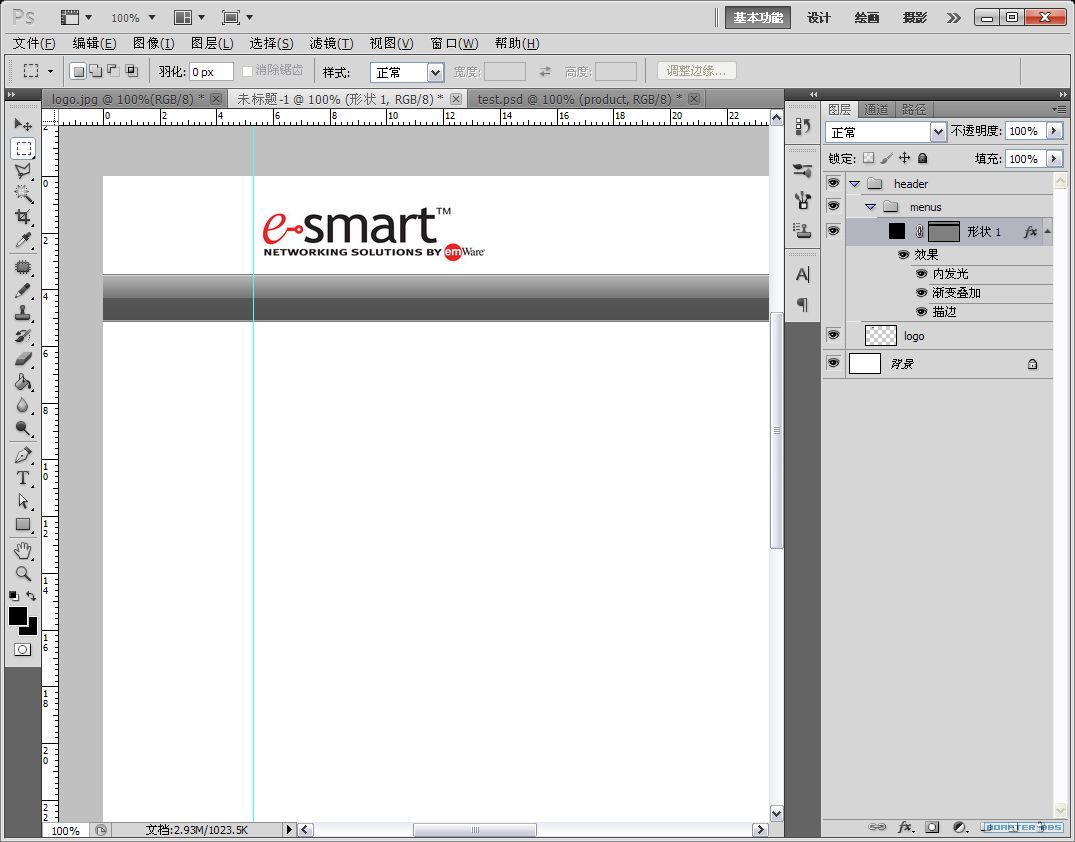Screen dimensions: 1075x842
Task: Select the Path Selection tool
Action: [23, 501]
